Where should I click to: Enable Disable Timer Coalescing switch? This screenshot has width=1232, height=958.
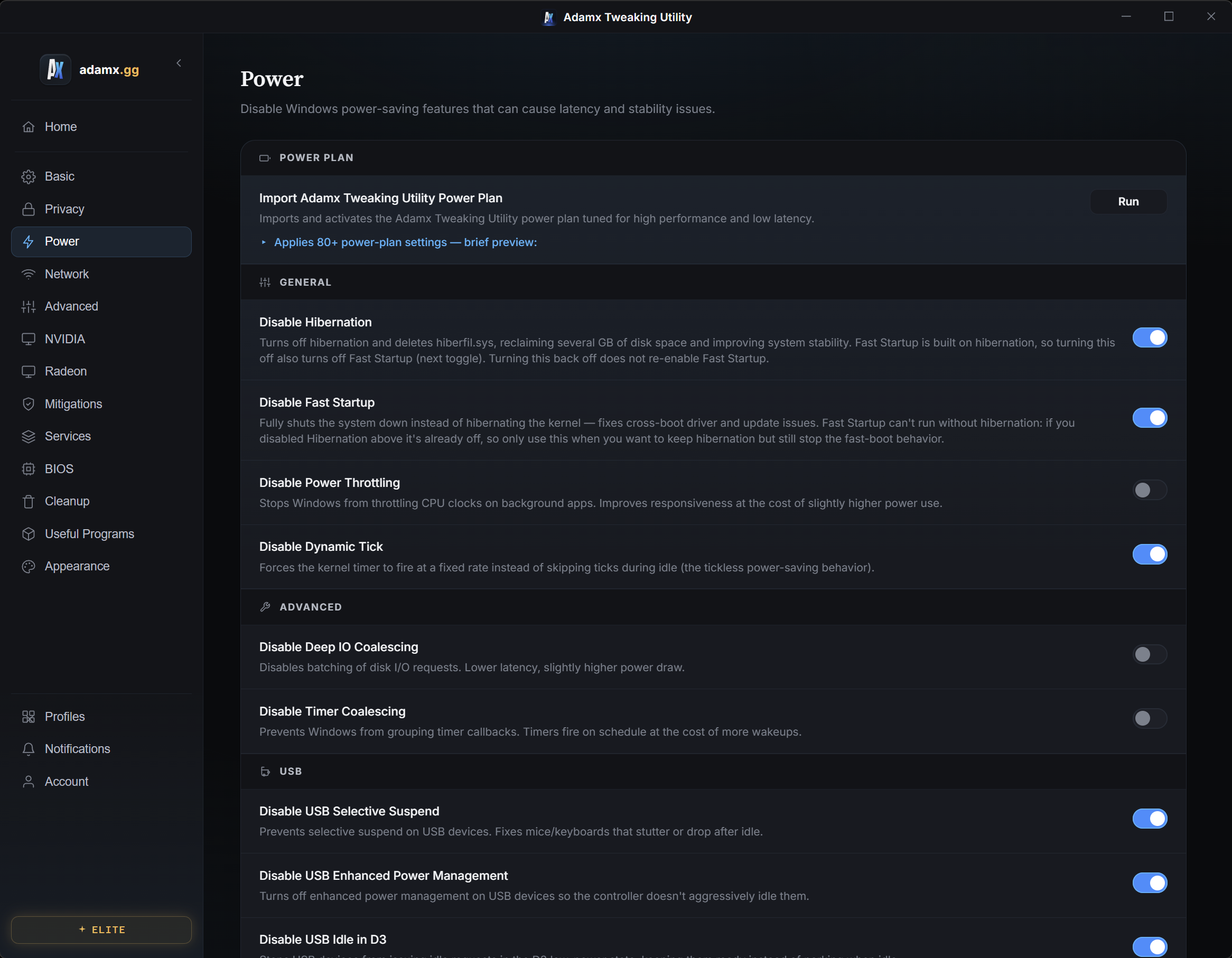(1150, 718)
